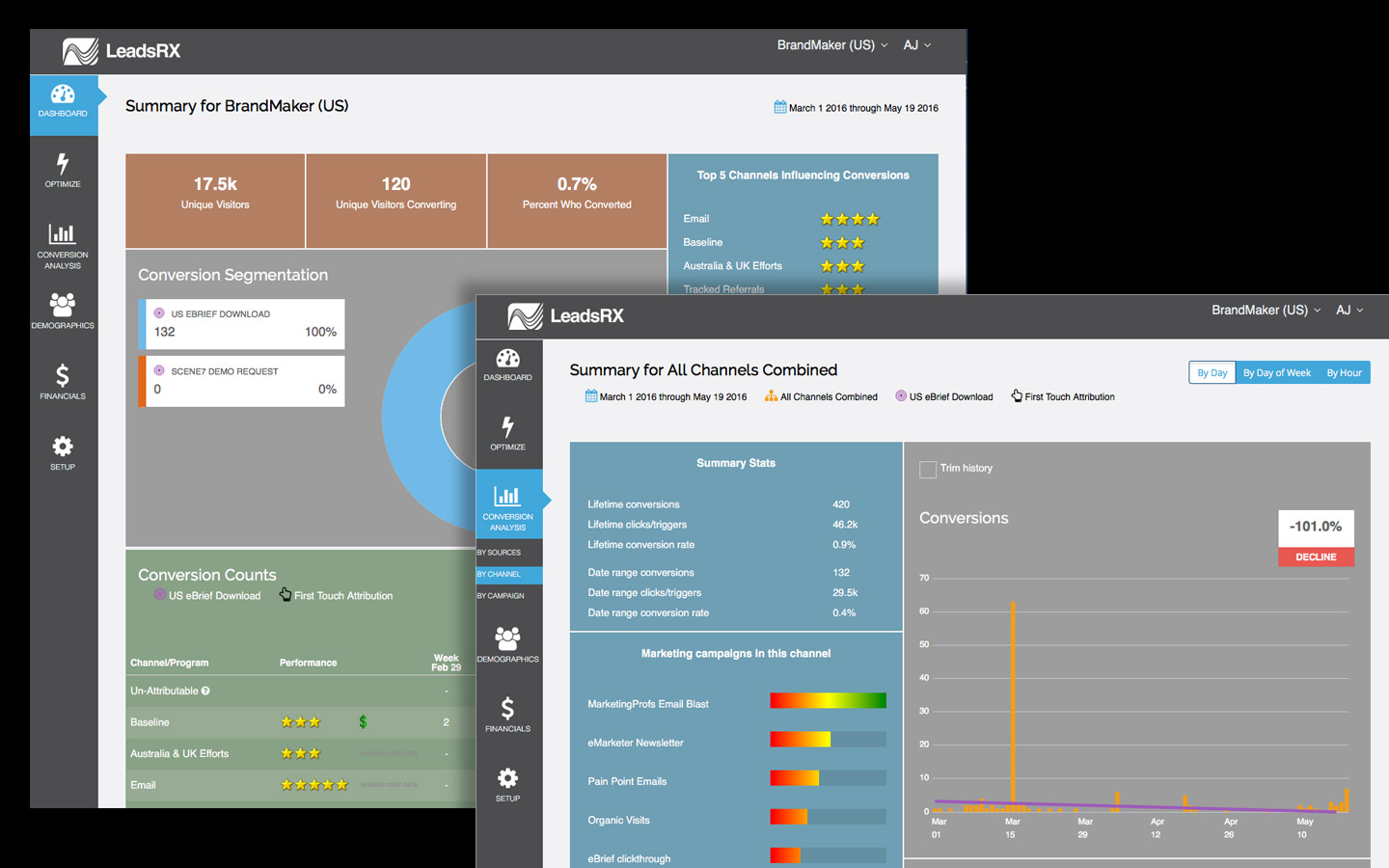Go to Demographics in front window sidebar
This screenshot has height=868, width=1389.
[508, 644]
